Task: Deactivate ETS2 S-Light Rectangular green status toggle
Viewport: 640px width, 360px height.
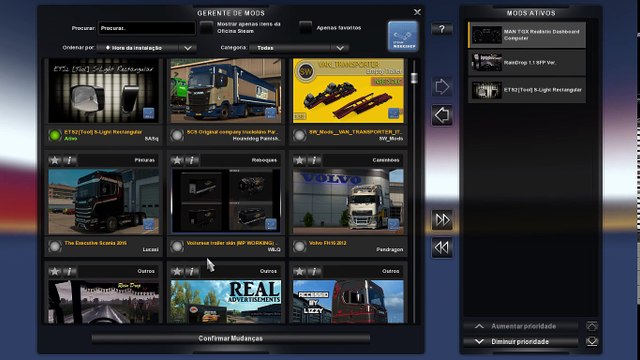Action: click(55, 135)
